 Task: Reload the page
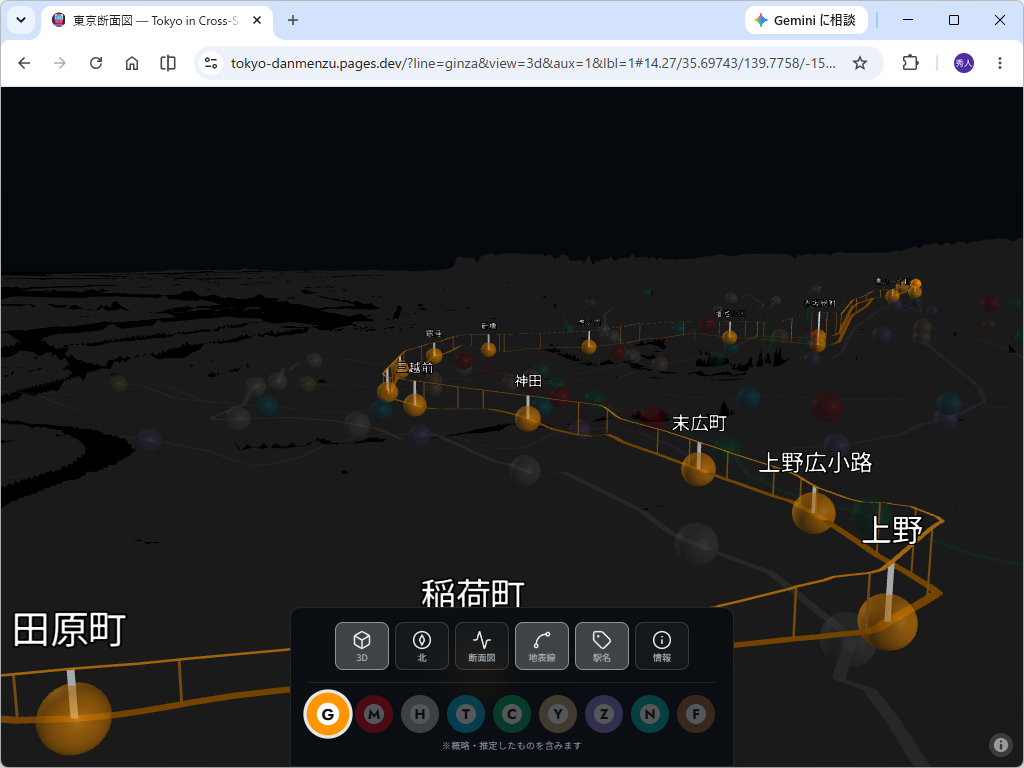[x=96, y=63]
